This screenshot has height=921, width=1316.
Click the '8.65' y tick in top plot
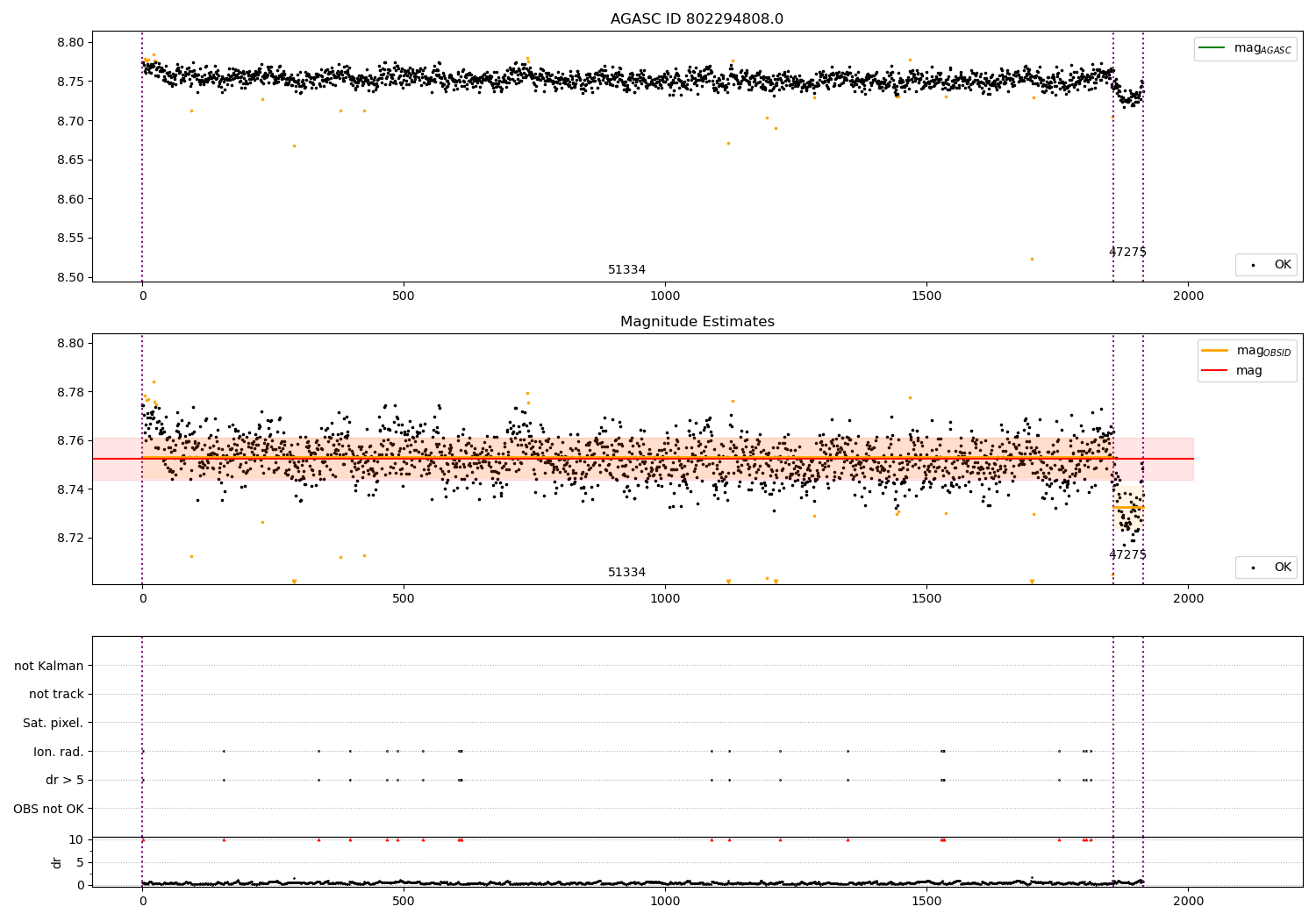point(70,160)
